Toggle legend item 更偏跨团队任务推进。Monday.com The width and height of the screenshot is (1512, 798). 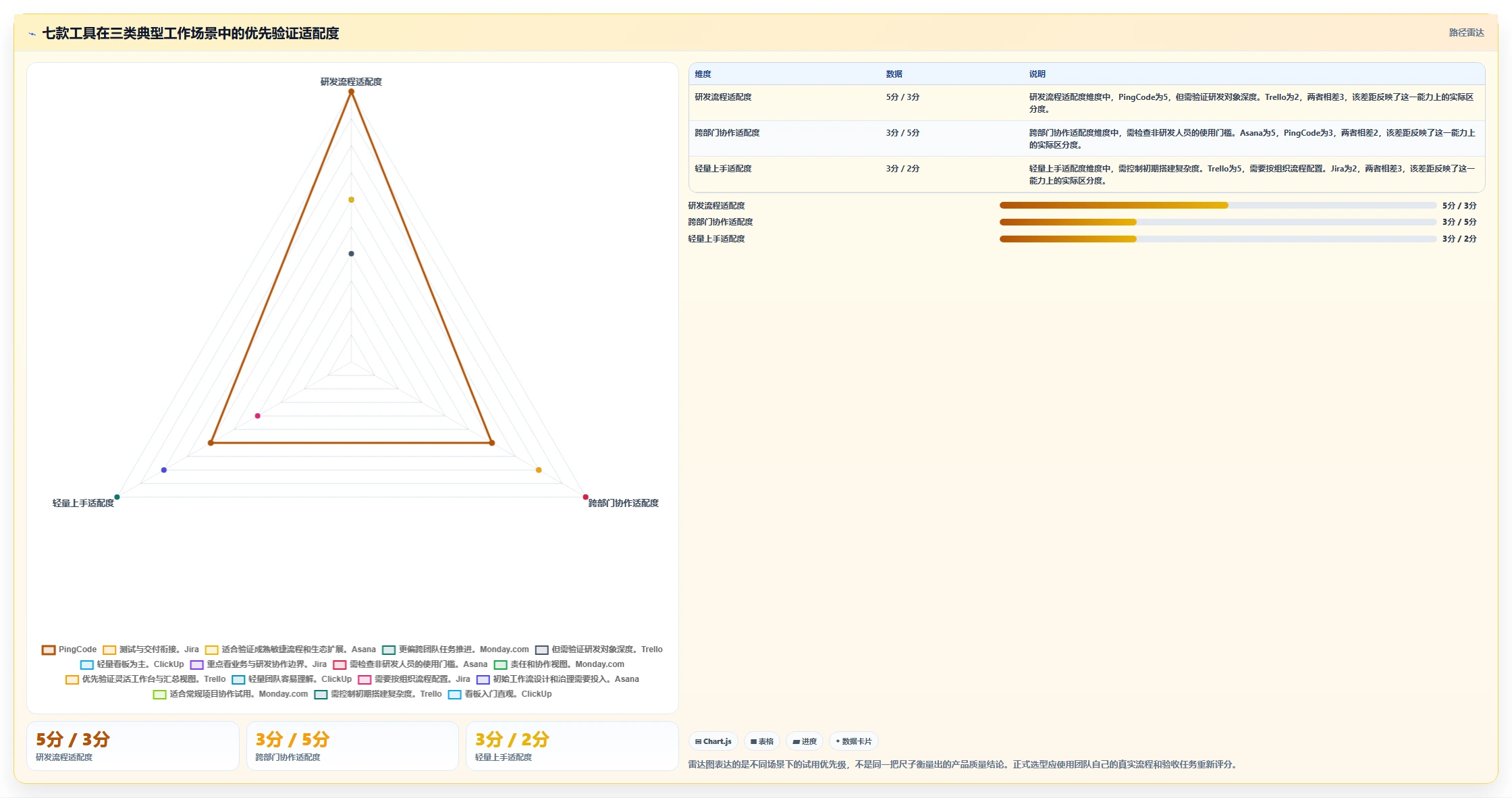pyautogui.click(x=456, y=649)
